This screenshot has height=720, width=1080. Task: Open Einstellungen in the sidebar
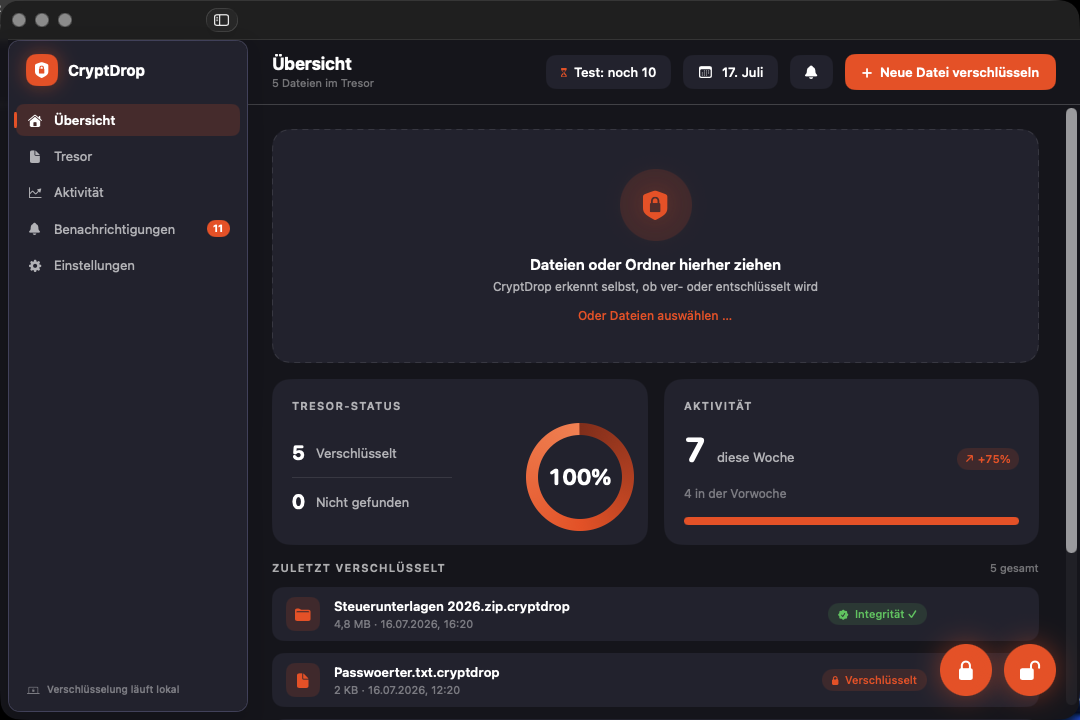pos(127,265)
